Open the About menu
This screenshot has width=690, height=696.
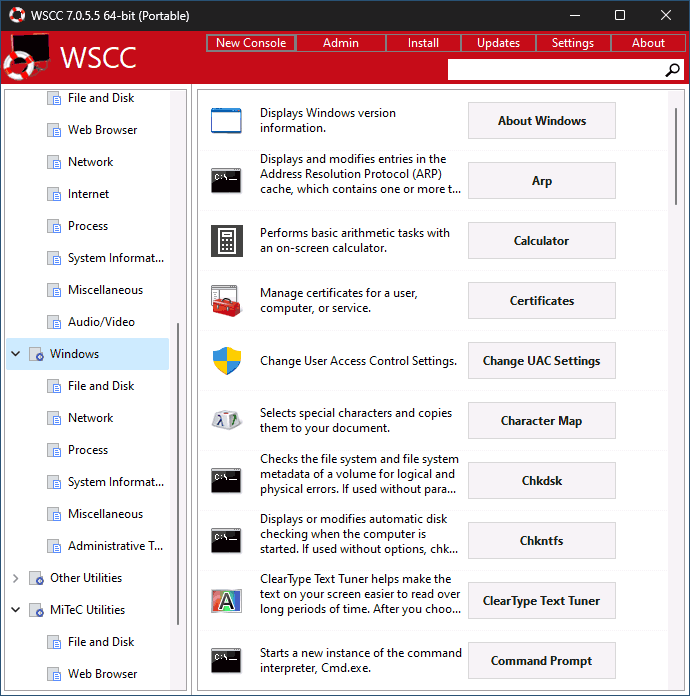click(648, 43)
